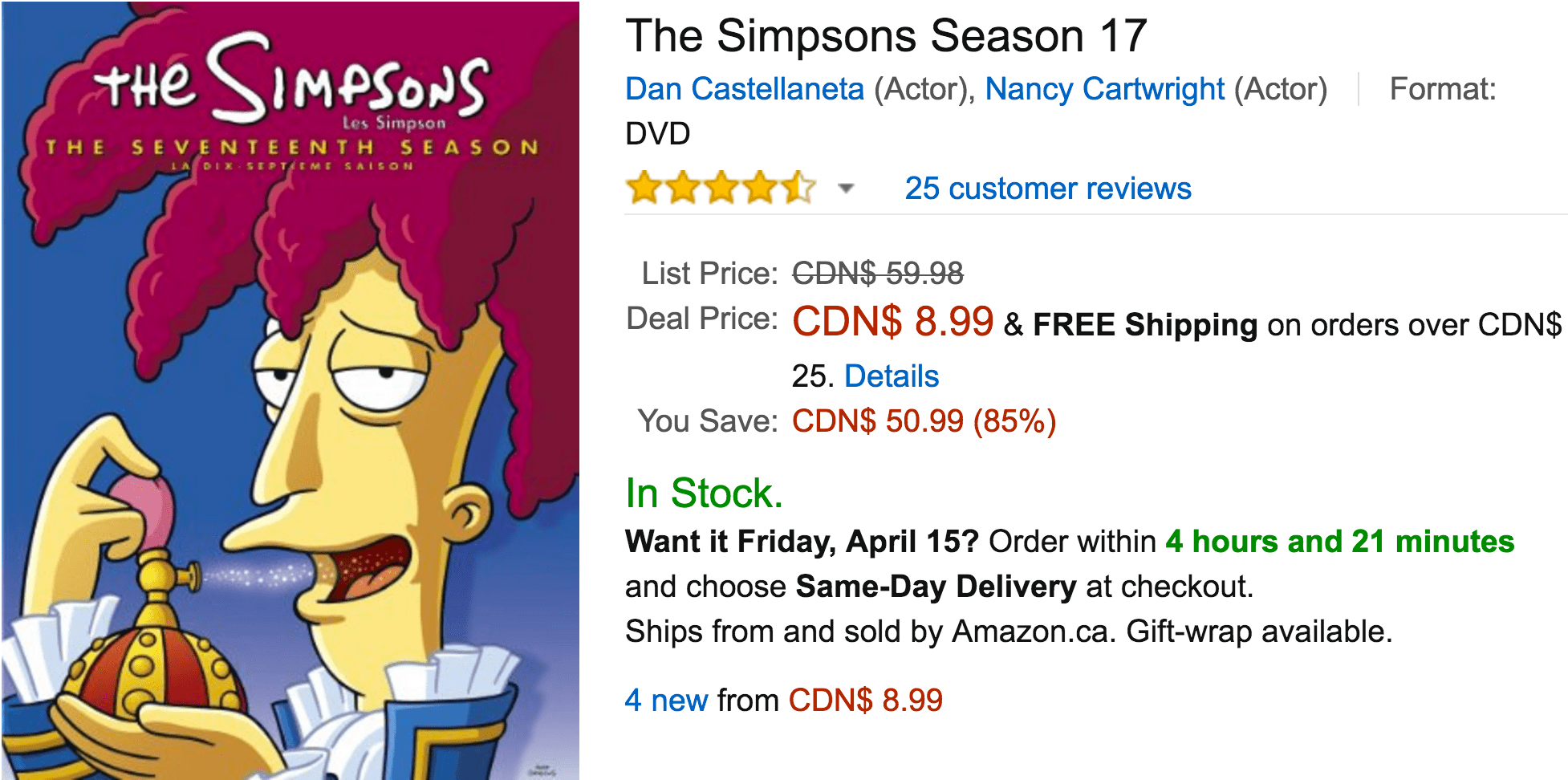Click the FREE Shipping bold text
The width and height of the screenshot is (1568, 780).
coord(1145,325)
